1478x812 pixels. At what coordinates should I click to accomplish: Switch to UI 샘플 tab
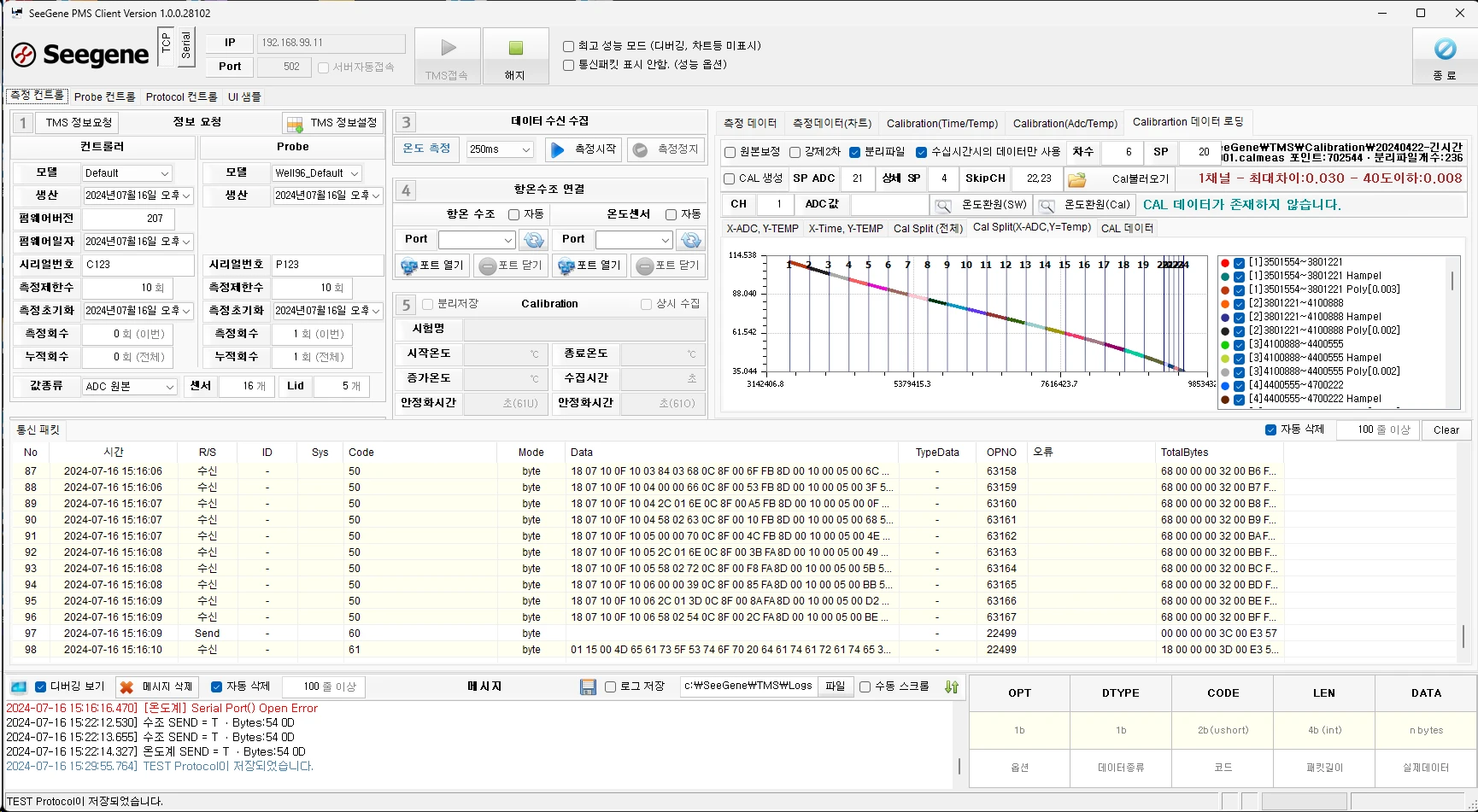[x=244, y=96]
